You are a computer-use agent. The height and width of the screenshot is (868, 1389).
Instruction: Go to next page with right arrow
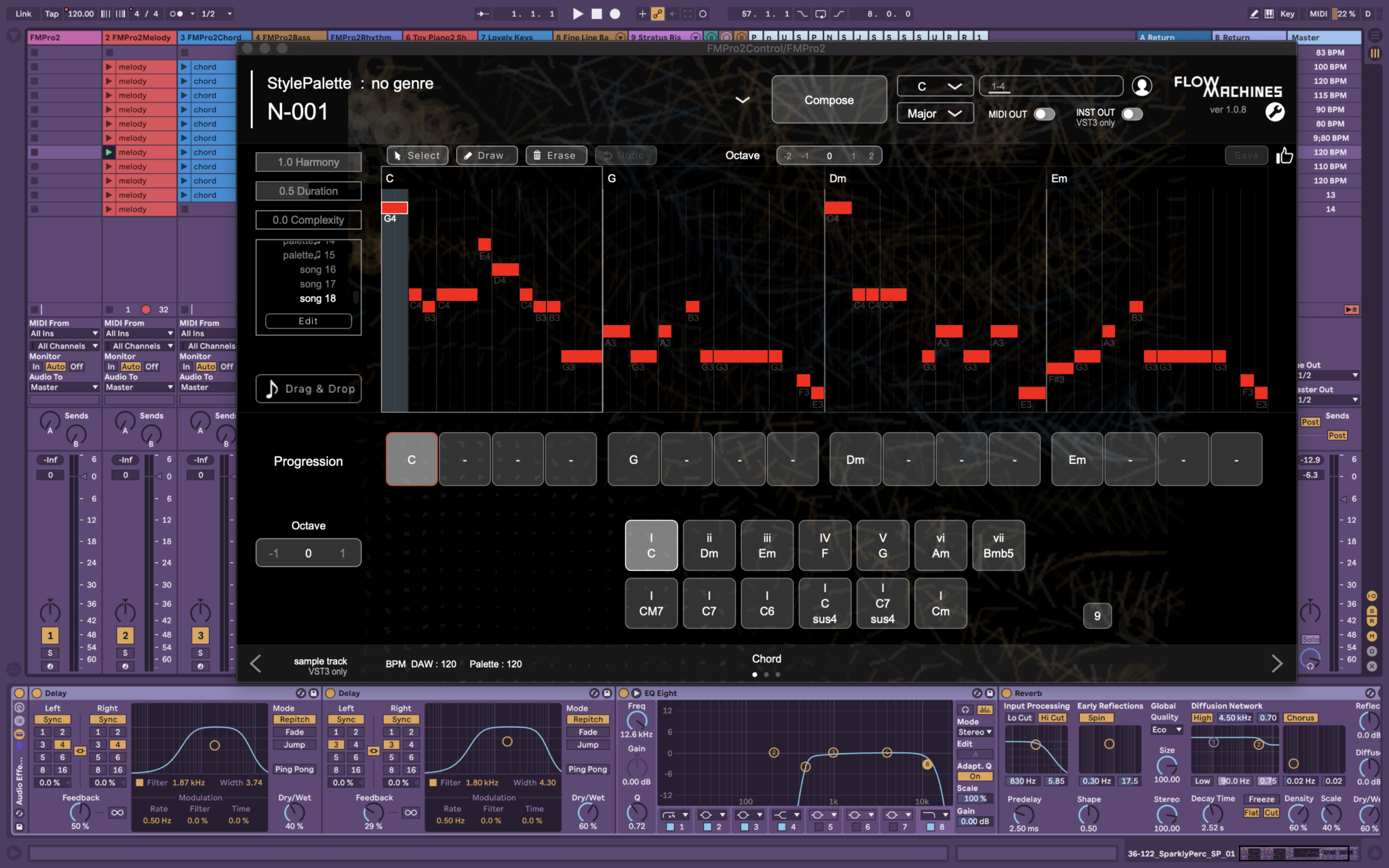tap(1276, 664)
